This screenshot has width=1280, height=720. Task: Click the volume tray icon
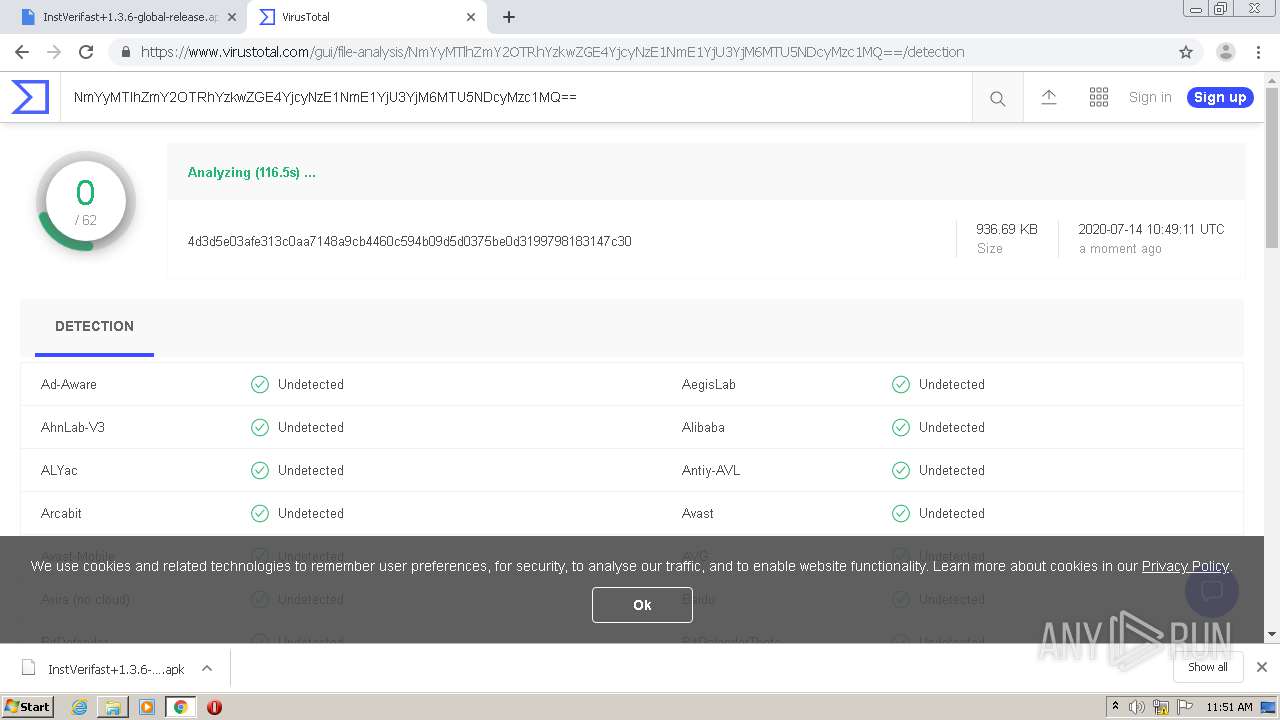point(1137,707)
